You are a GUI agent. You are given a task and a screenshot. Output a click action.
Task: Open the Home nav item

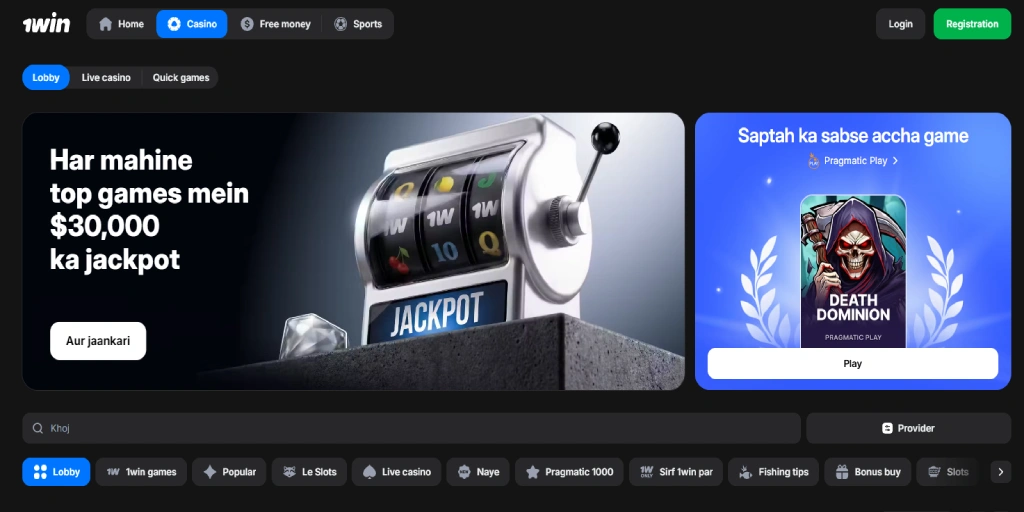pyautogui.click(x=121, y=24)
